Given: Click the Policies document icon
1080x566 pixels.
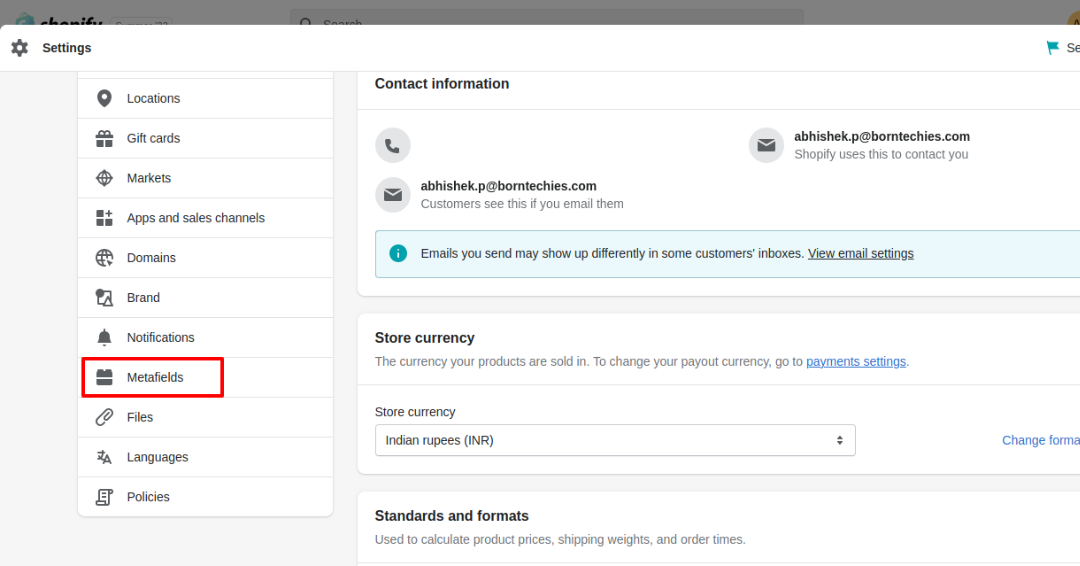Looking at the screenshot, I should pos(104,497).
